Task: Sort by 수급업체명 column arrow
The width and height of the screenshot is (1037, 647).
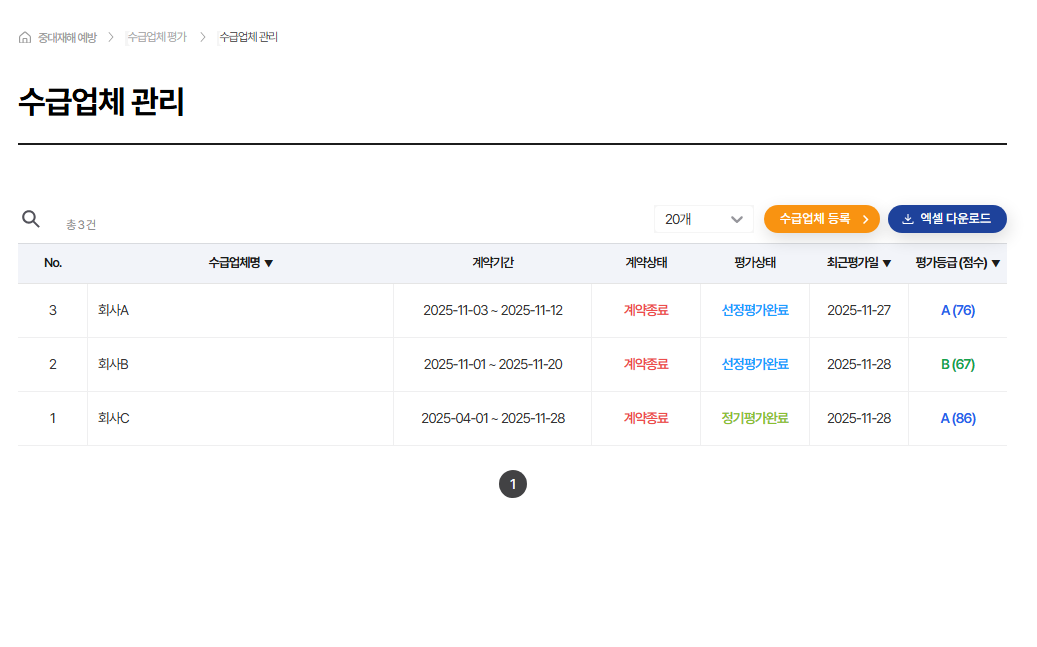Action: coord(269,264)
